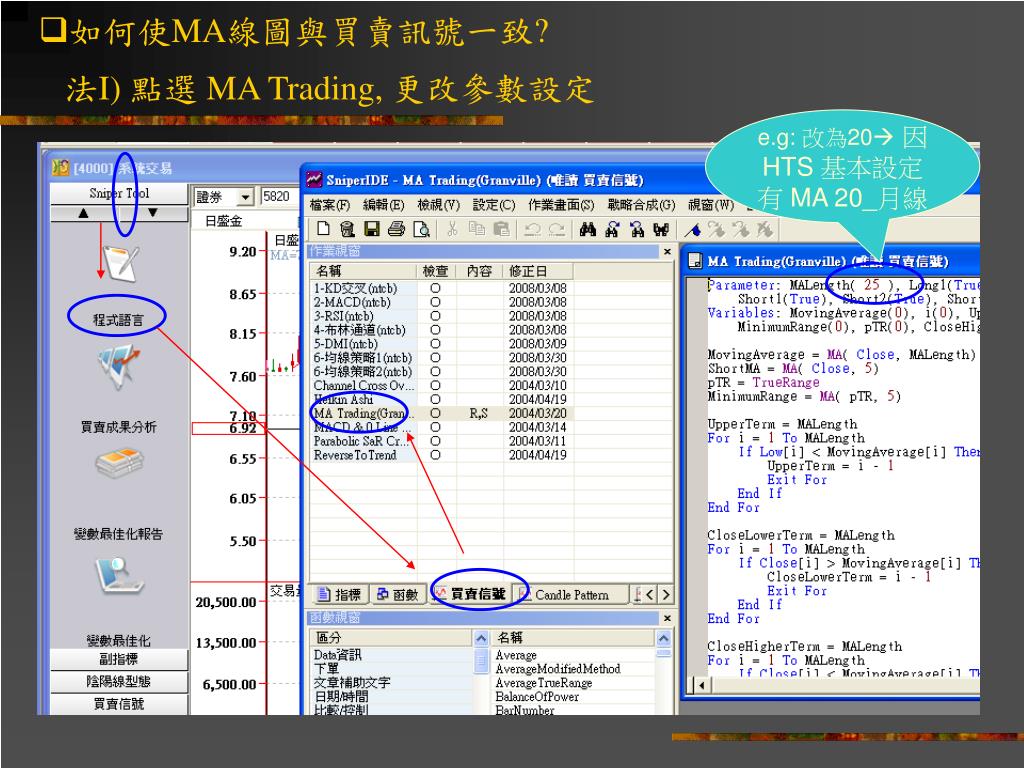The height and width of the screenshot is (768, 1024).
Task: Switch to the 函數 tab
Action: pos(397,594)
